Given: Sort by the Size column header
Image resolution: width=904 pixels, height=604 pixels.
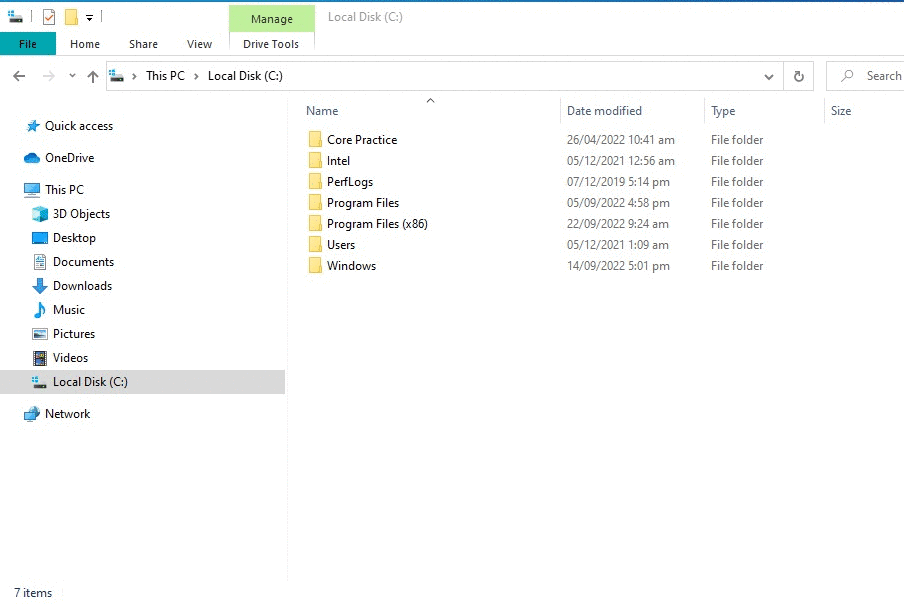Looking at the screenshot, I should click(841, 111).
